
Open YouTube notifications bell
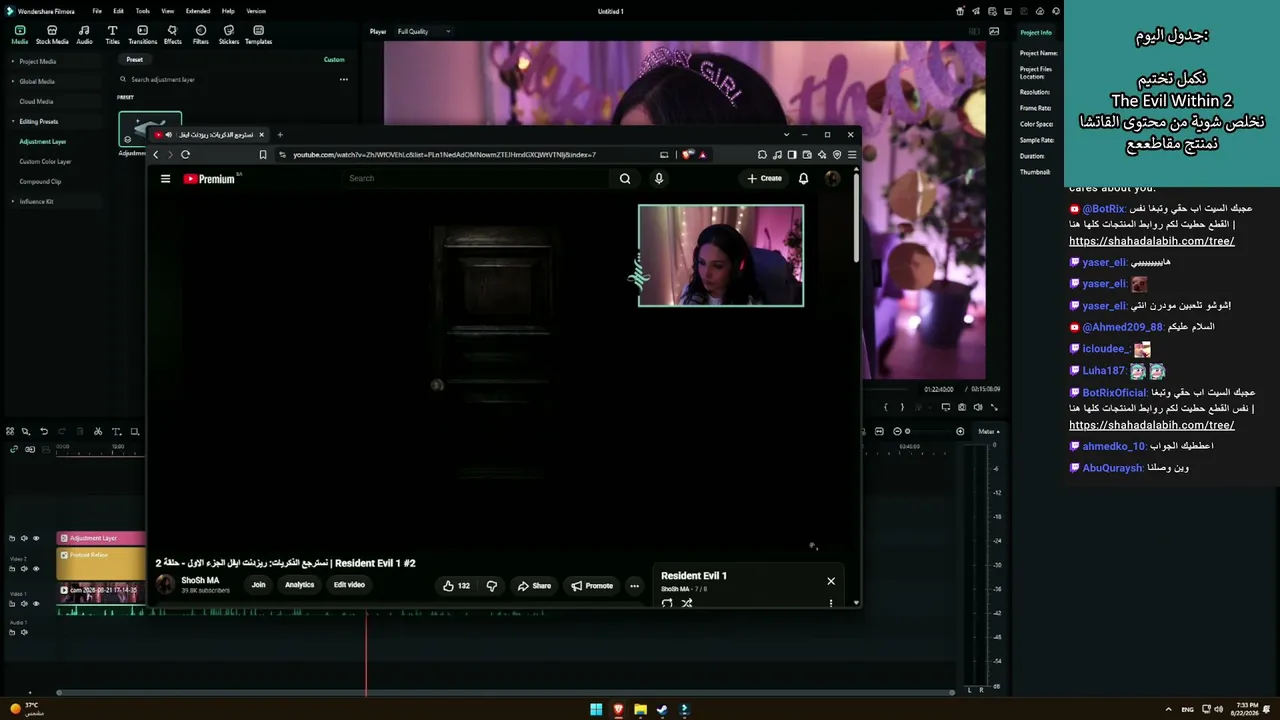coord(803,179)
